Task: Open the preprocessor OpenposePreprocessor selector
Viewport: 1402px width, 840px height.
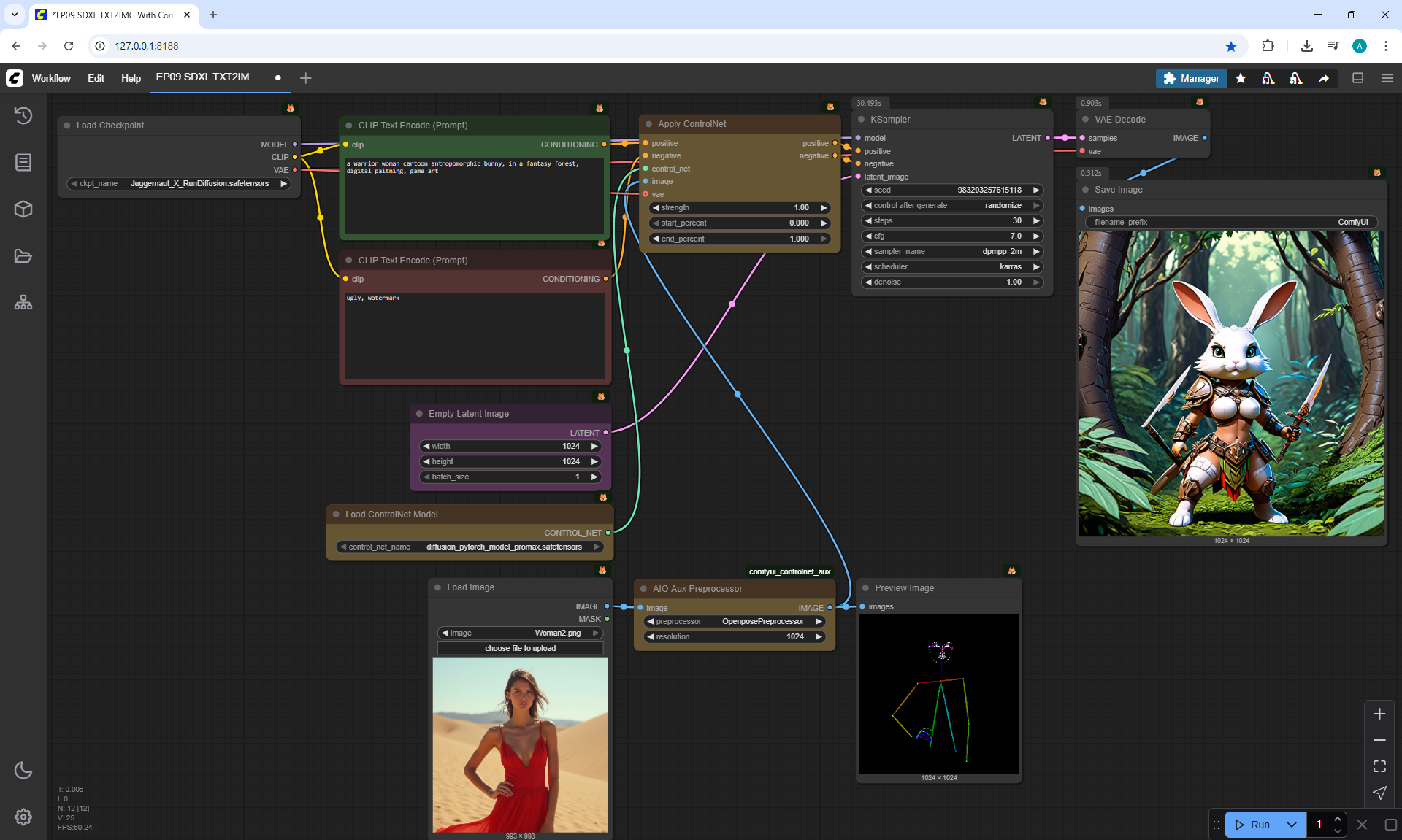Action: point(734,622)
